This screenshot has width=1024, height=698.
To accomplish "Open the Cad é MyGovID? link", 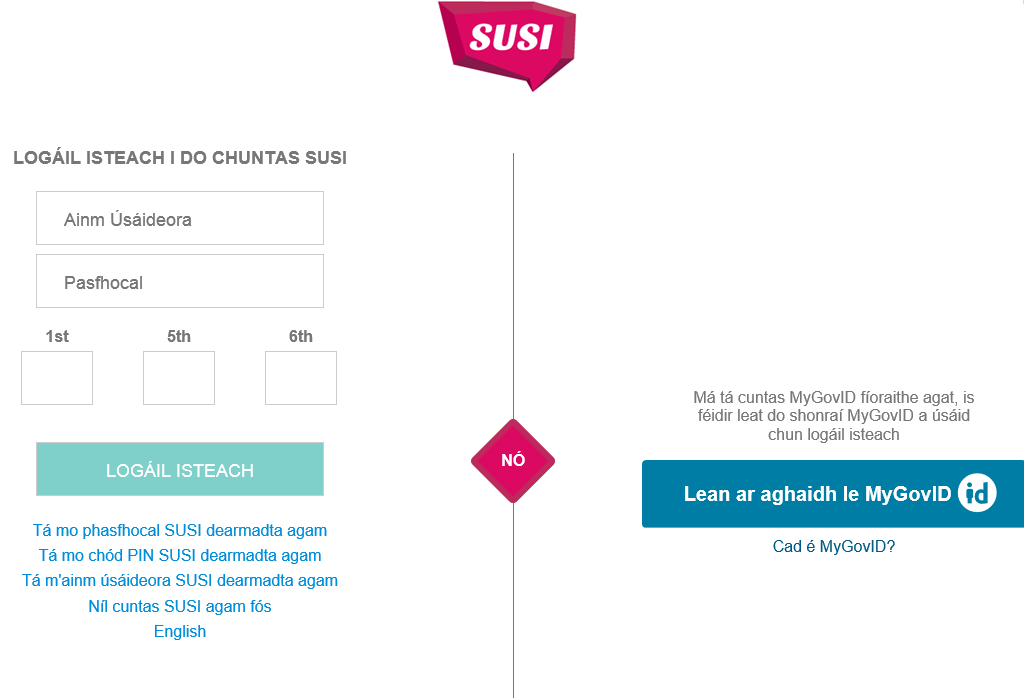I will click(834, 546).
